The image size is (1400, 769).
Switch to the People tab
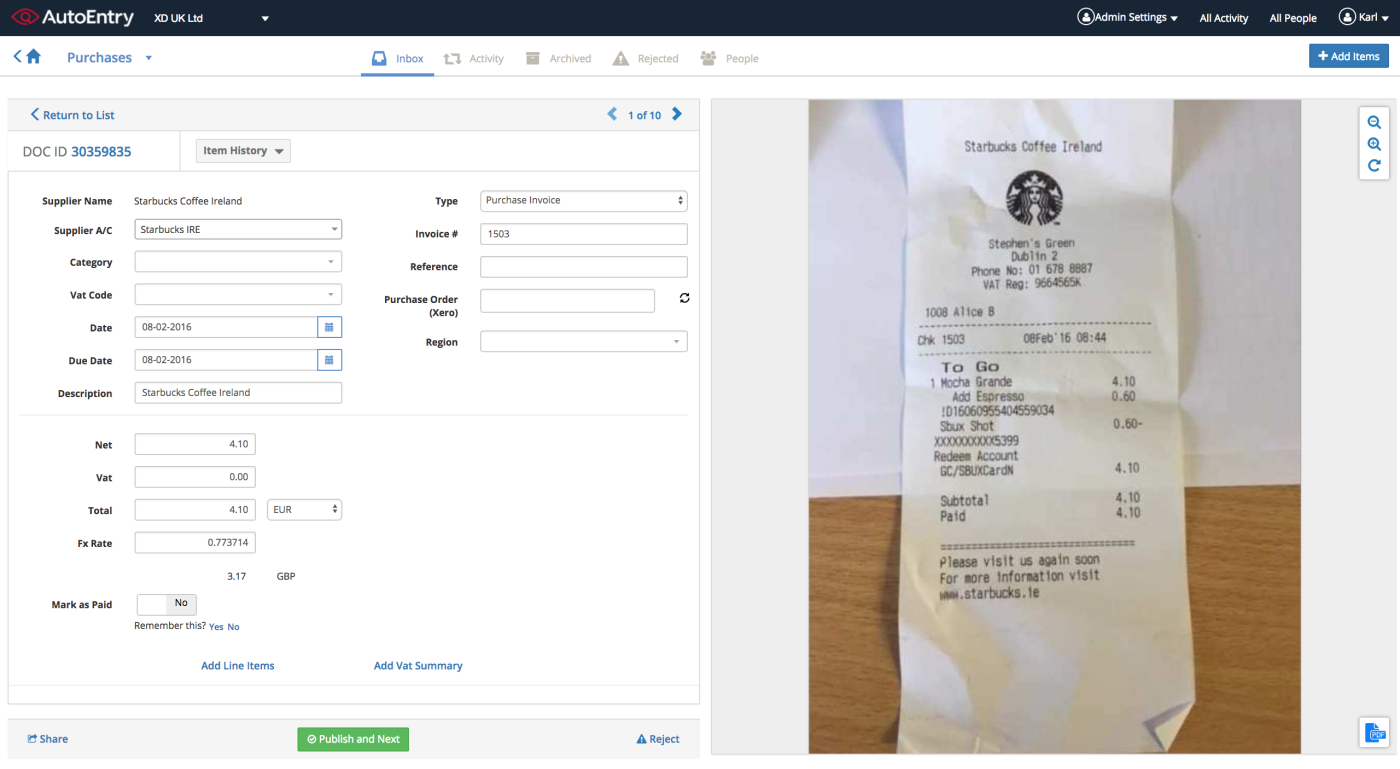click(x=729, y=59)
